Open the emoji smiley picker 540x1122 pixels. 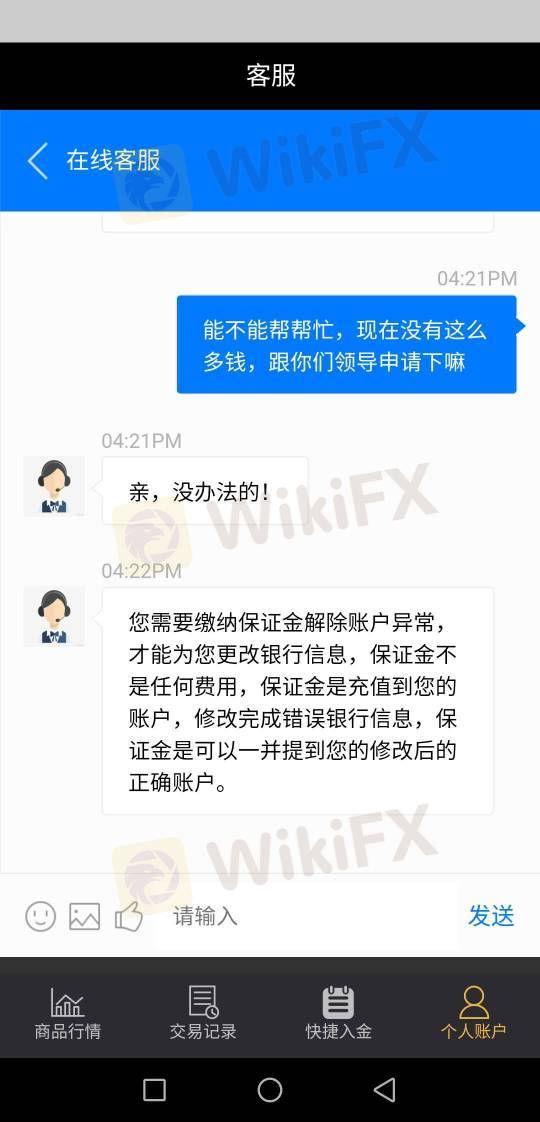coord(41,916)
